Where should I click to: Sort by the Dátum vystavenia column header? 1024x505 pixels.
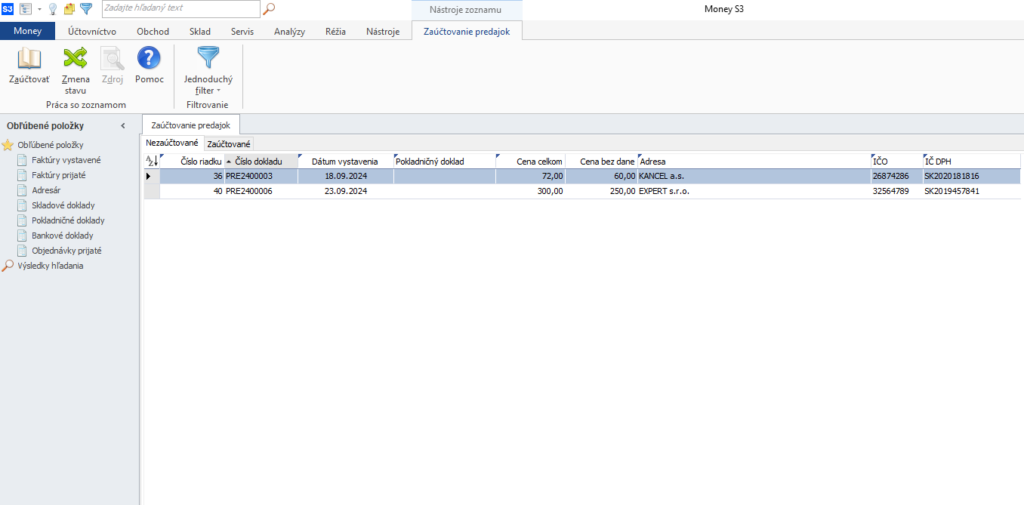pos(345,161)
